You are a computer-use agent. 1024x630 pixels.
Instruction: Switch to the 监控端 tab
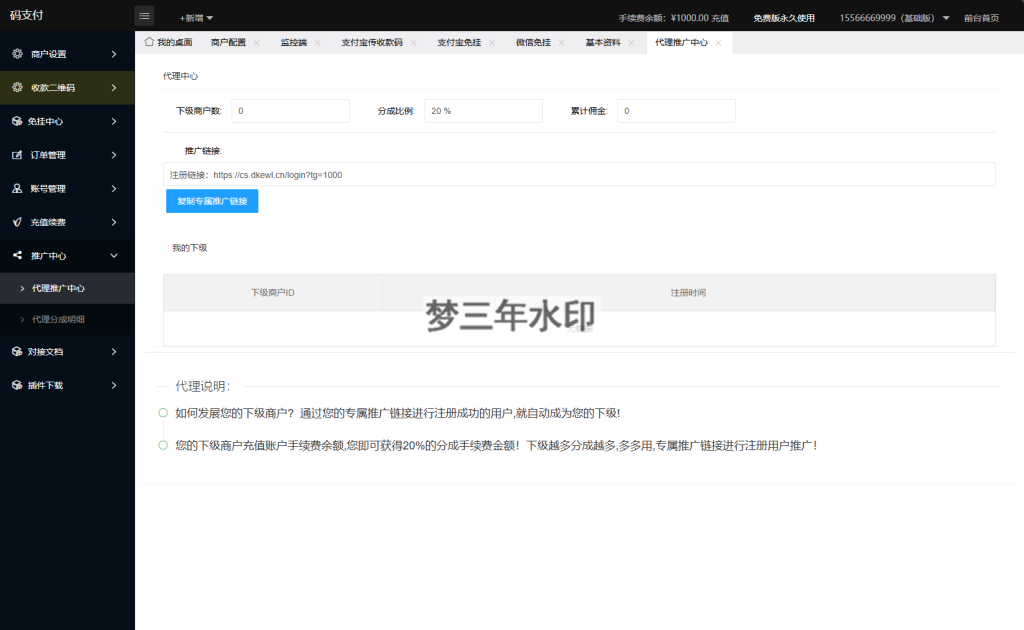[294, 42]
